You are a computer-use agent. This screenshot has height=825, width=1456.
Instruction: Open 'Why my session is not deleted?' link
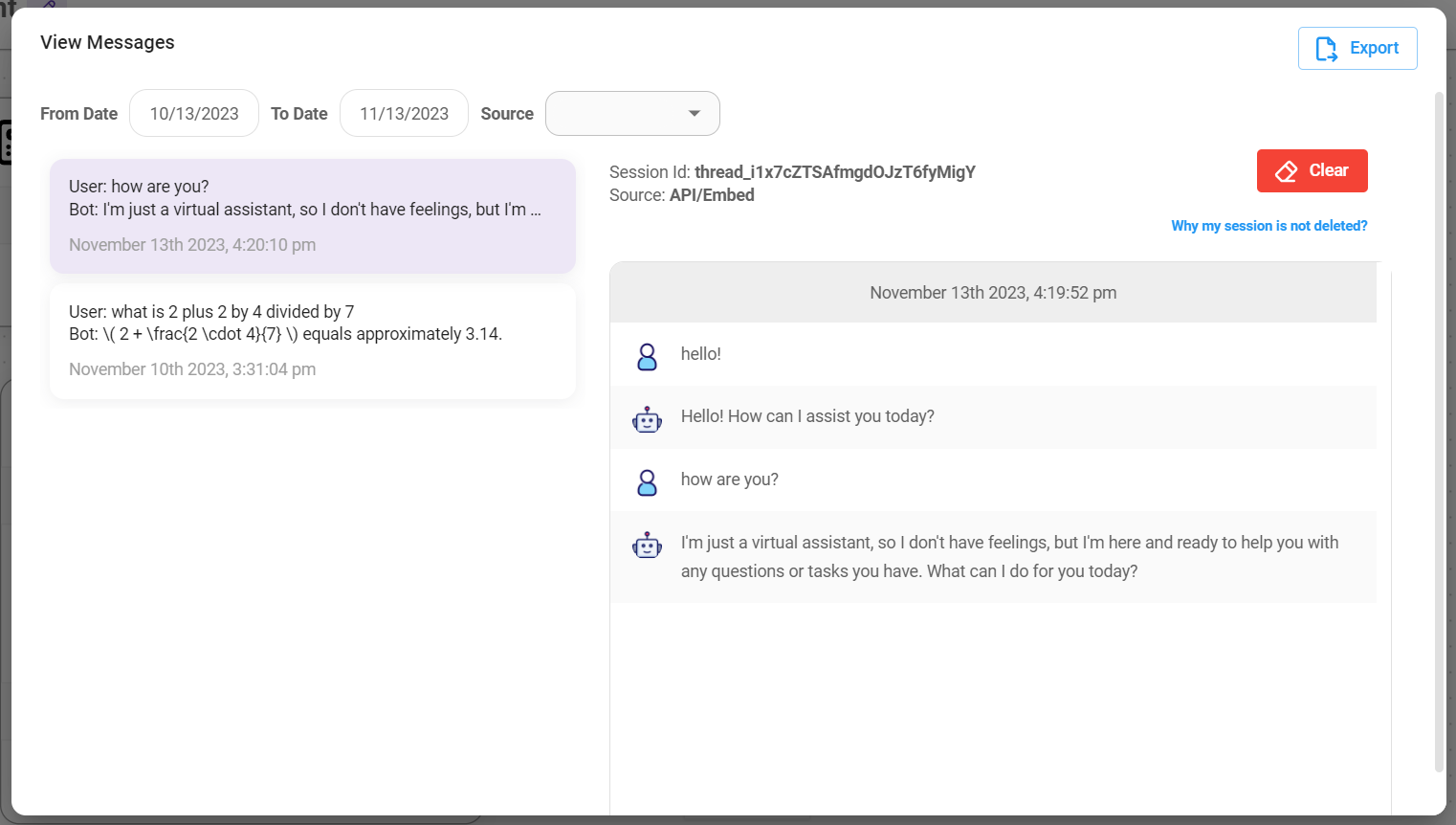tap(1268, 226)
